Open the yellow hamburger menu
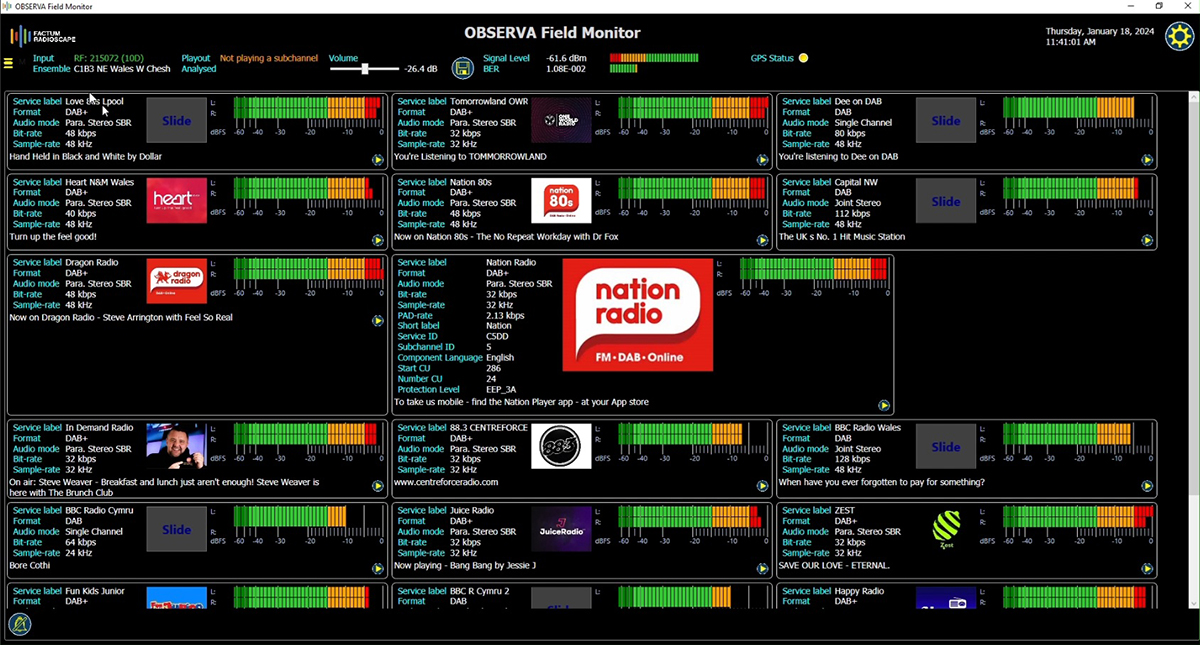 tap(9, 63)
